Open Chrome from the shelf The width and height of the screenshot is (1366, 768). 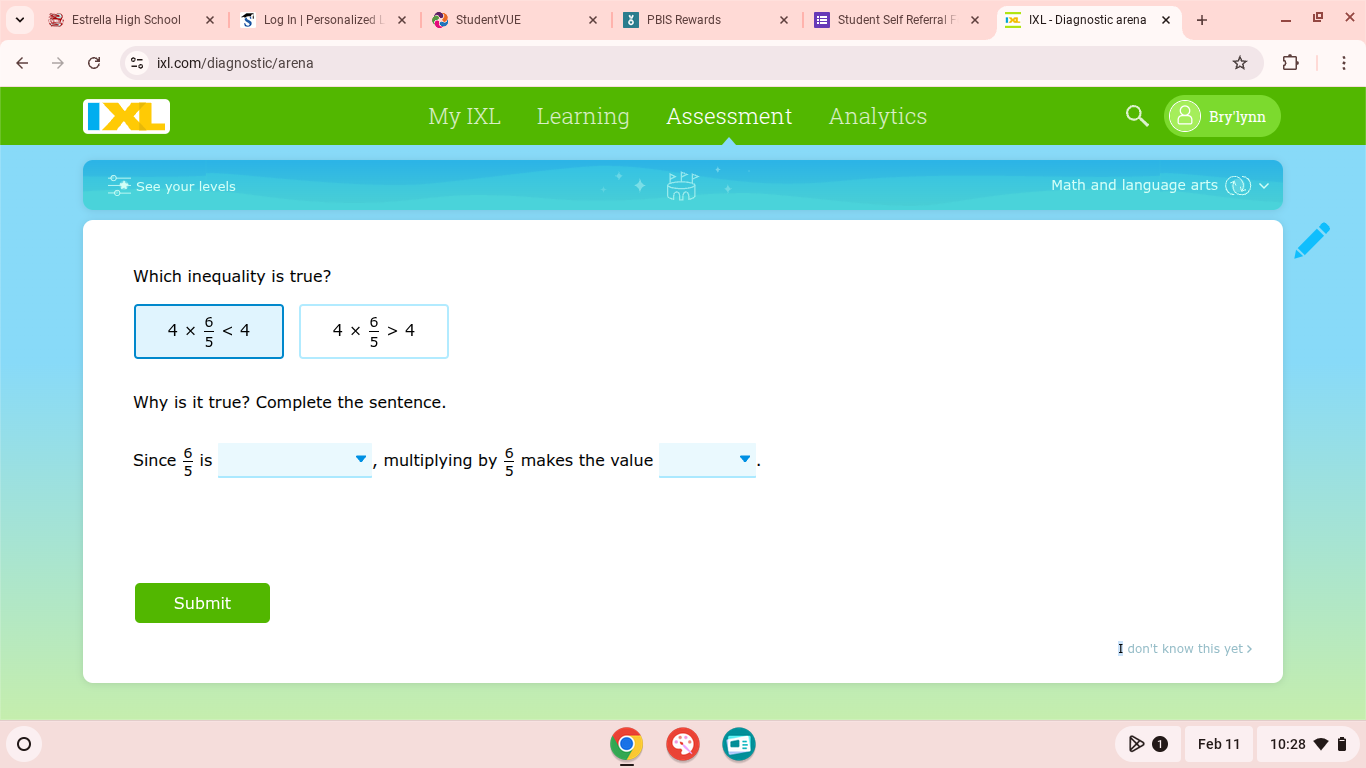(x=626, y=744)
